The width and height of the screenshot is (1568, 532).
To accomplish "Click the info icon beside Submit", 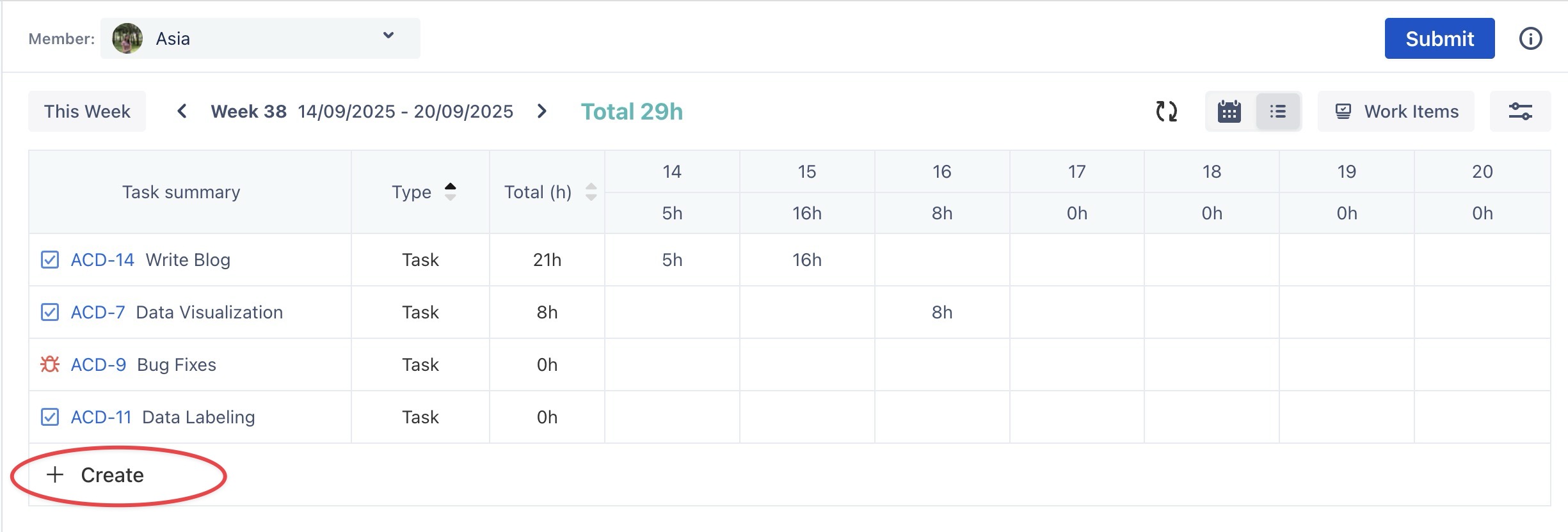I will (1530, 38).
